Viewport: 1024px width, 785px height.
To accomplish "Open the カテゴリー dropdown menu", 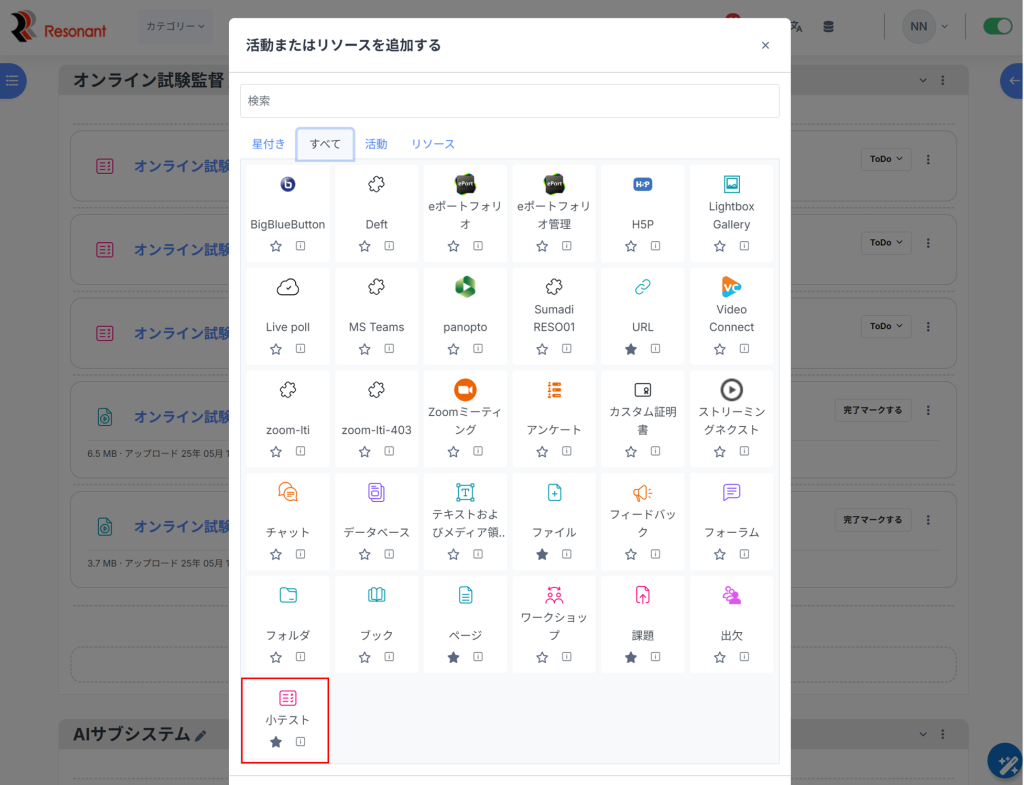I will tap(175, 26).
